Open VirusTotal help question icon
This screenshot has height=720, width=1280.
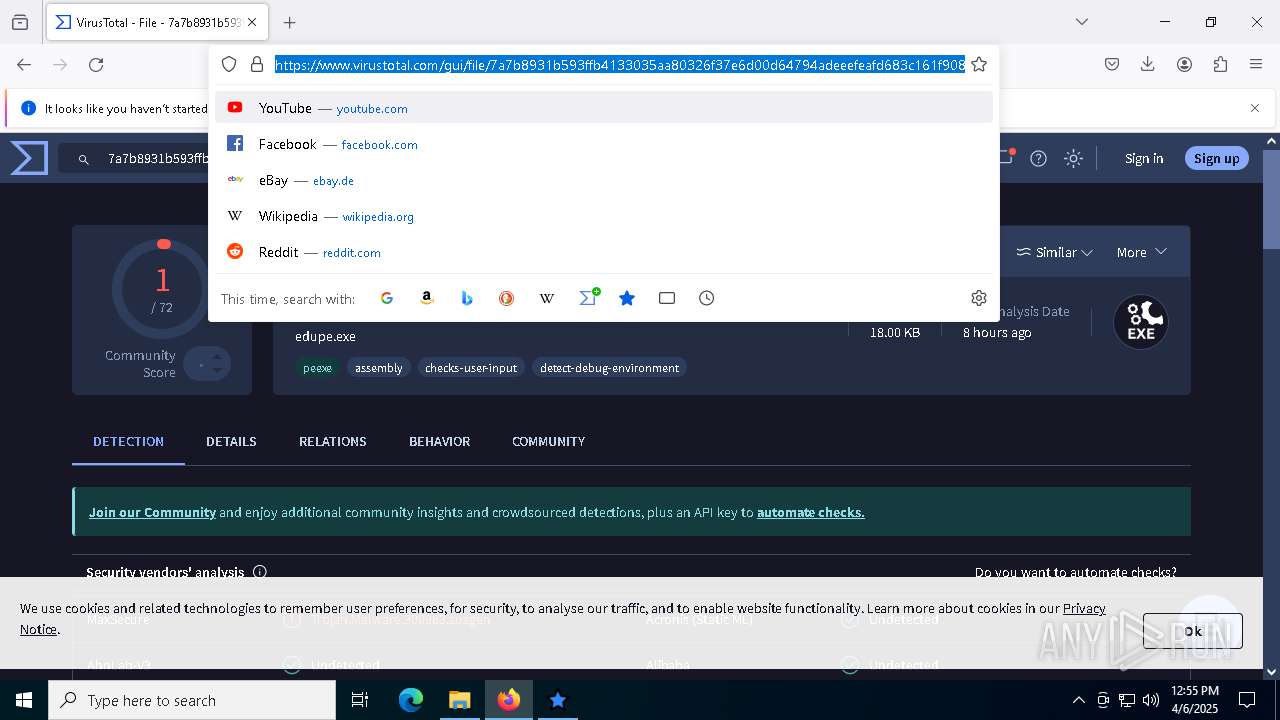click(x=1039, y=158)
